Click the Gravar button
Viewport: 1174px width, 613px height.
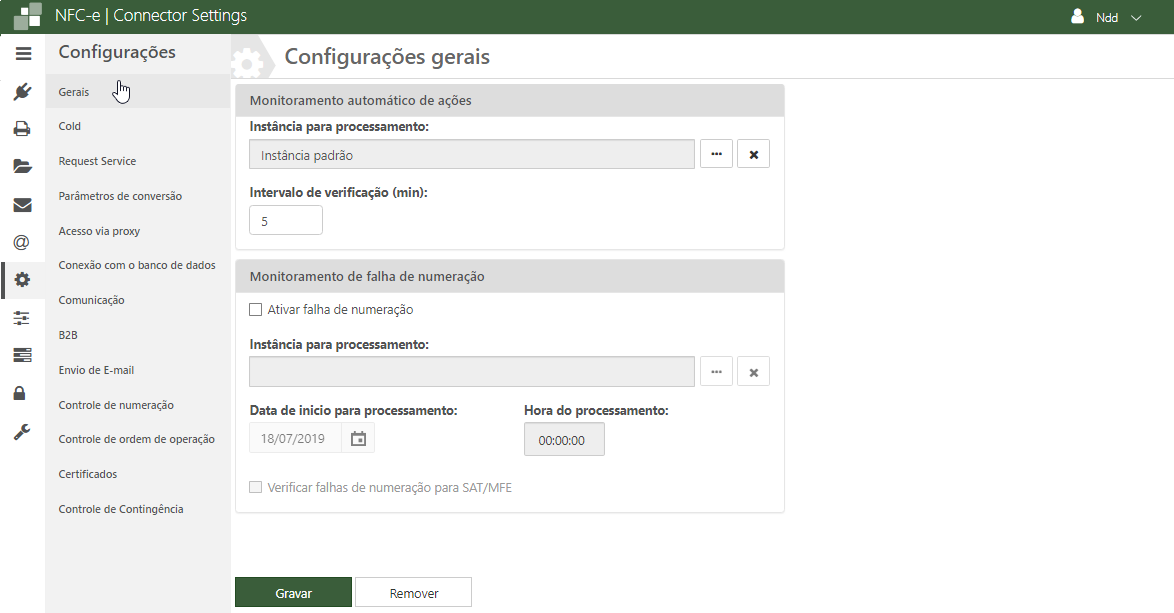click(293, 592)
